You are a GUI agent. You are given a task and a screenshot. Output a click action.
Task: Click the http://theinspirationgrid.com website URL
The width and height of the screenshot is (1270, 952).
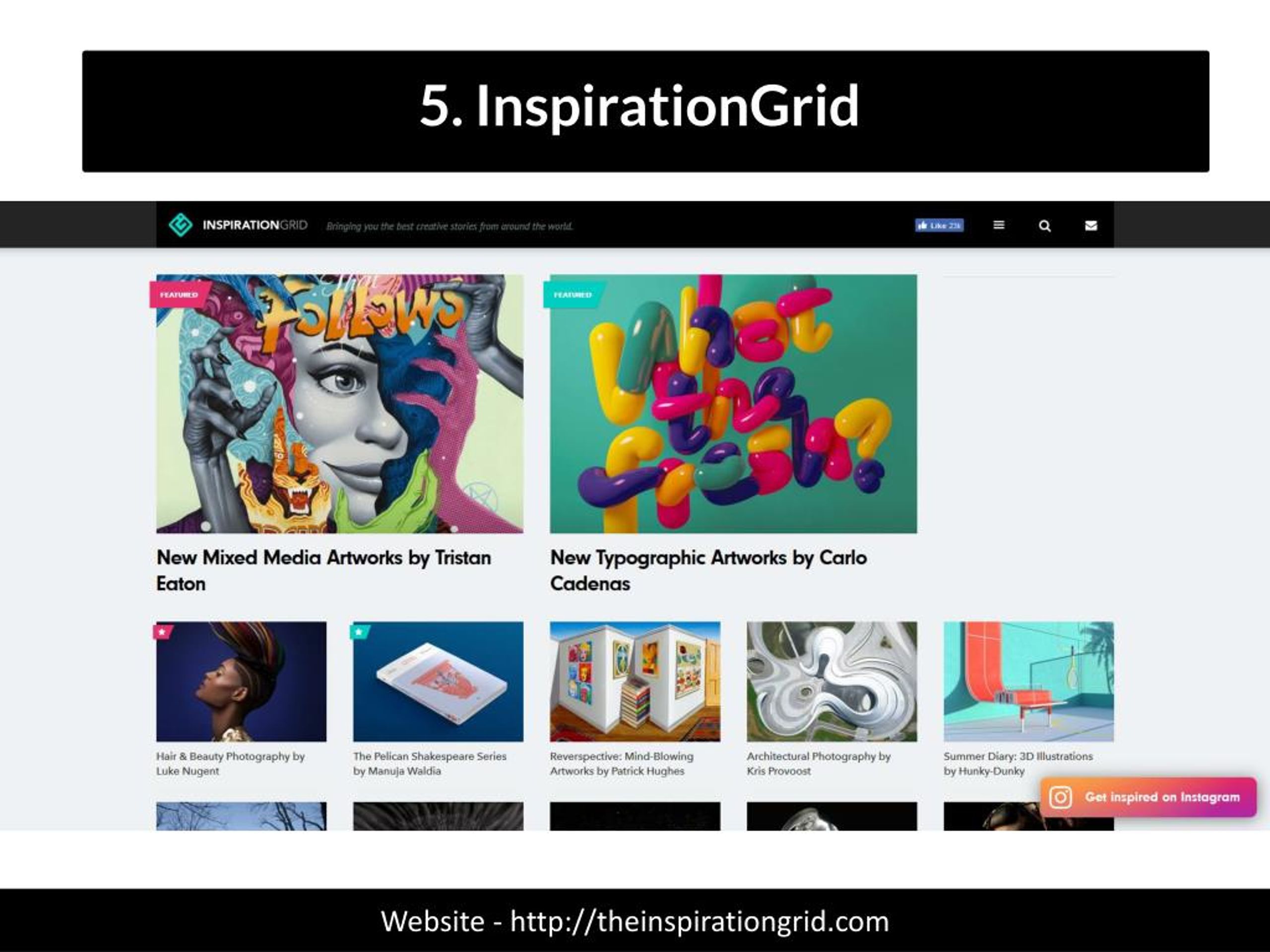699,921
